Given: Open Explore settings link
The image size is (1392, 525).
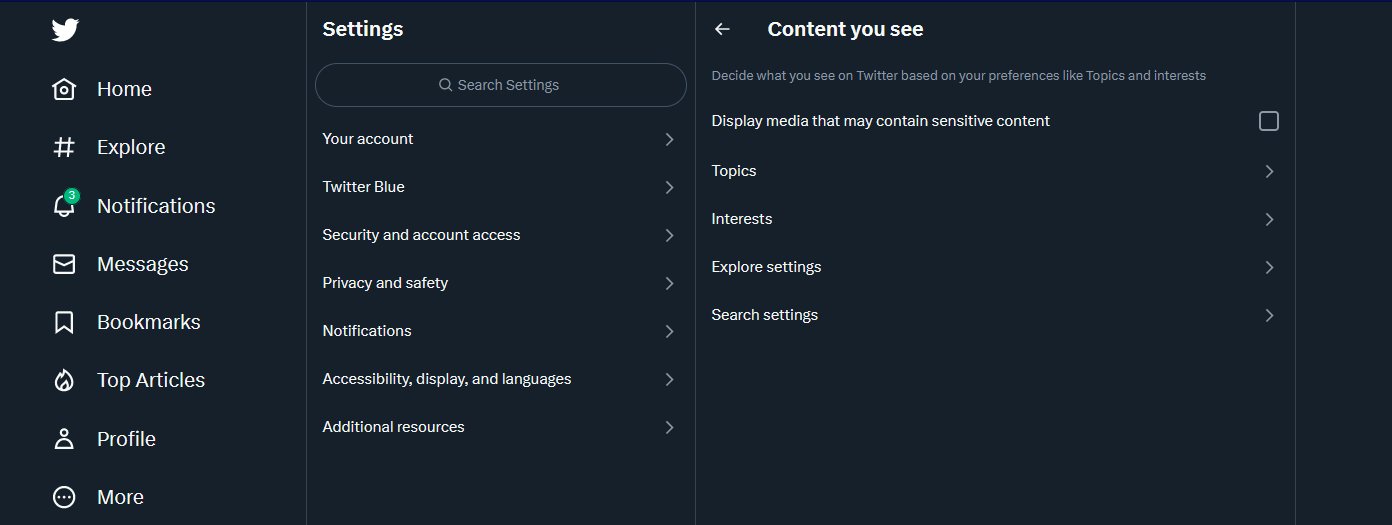Looking at the screenshot, I should coord(995,267).
